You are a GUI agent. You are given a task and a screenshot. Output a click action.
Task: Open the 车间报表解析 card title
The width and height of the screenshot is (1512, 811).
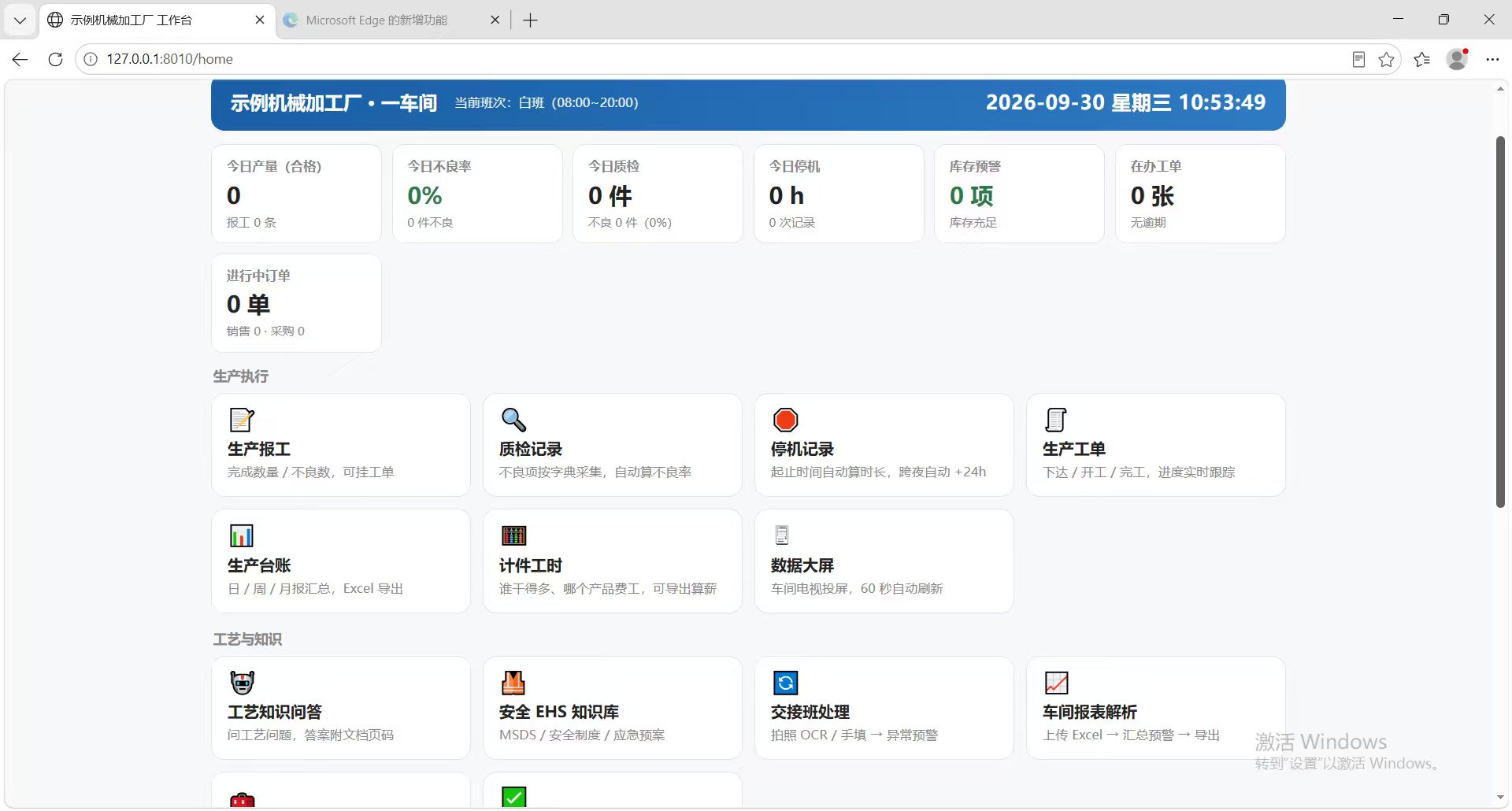point(1090,712)
